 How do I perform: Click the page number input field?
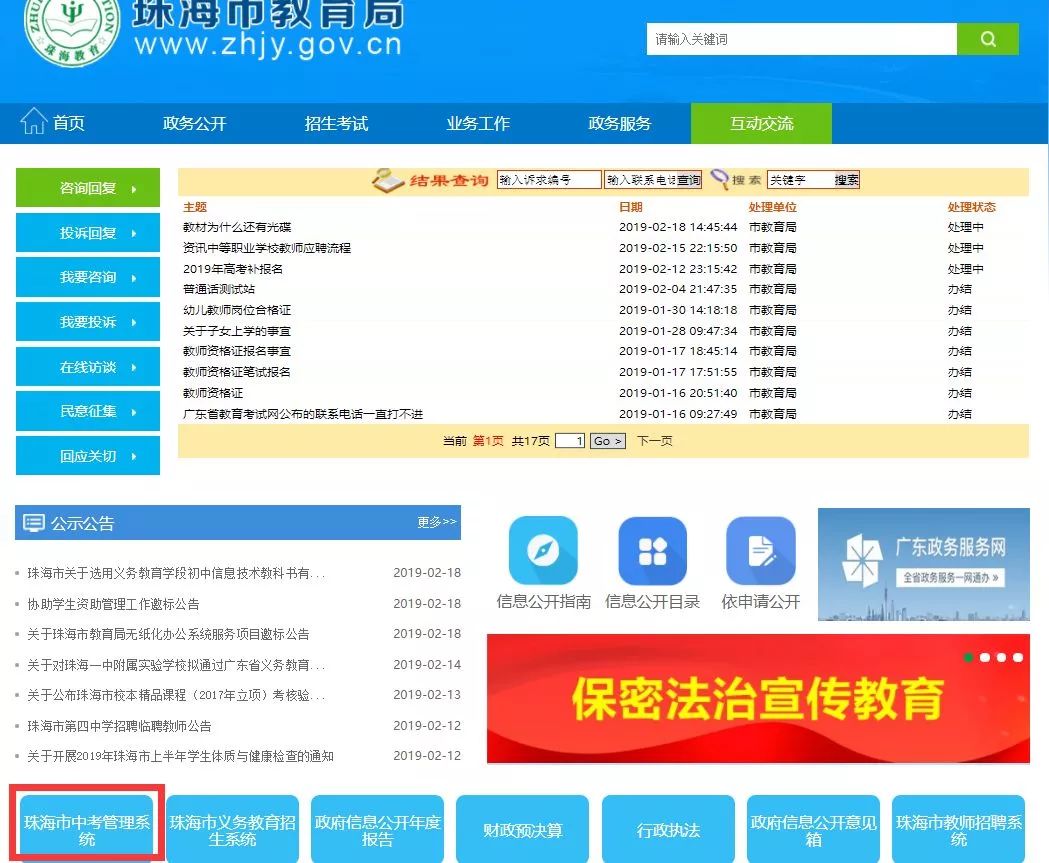(570, 440)
